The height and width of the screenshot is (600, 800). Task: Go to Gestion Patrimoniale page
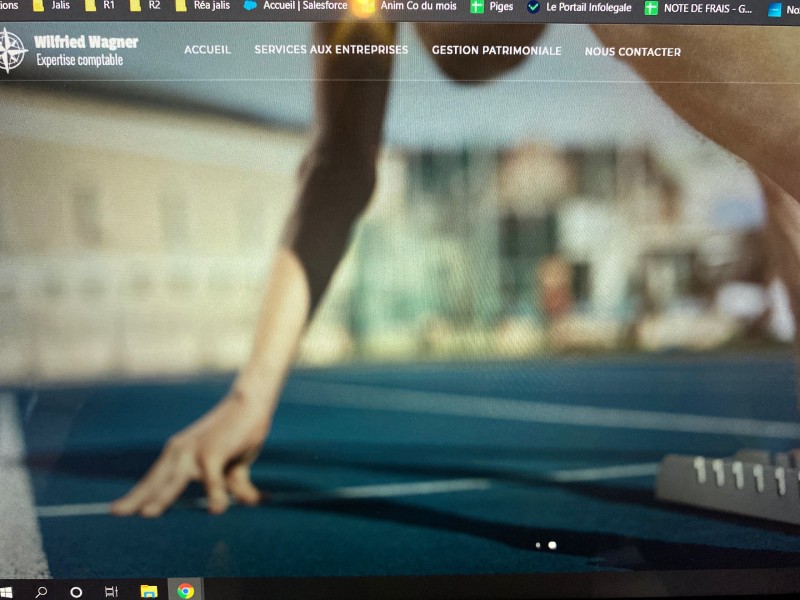tap(496, 51)
